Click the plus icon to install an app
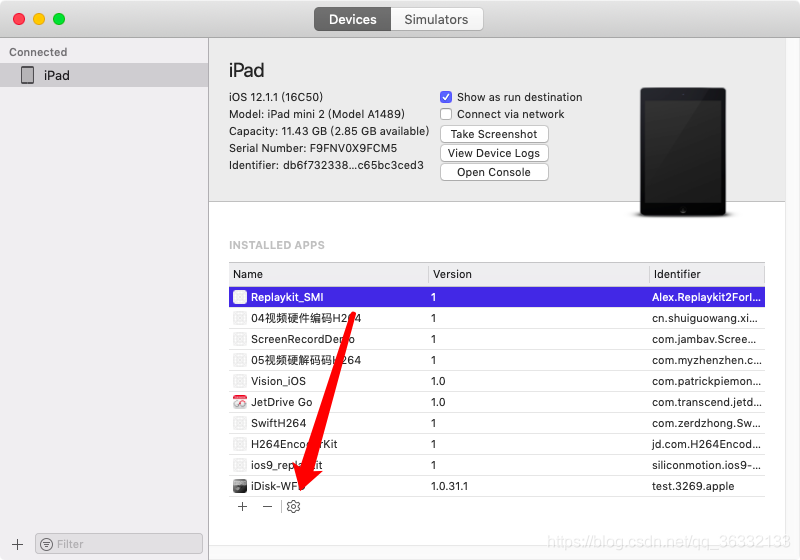This screenshot has height=560, width=800. pyautogui.click(x=243, y=506)
